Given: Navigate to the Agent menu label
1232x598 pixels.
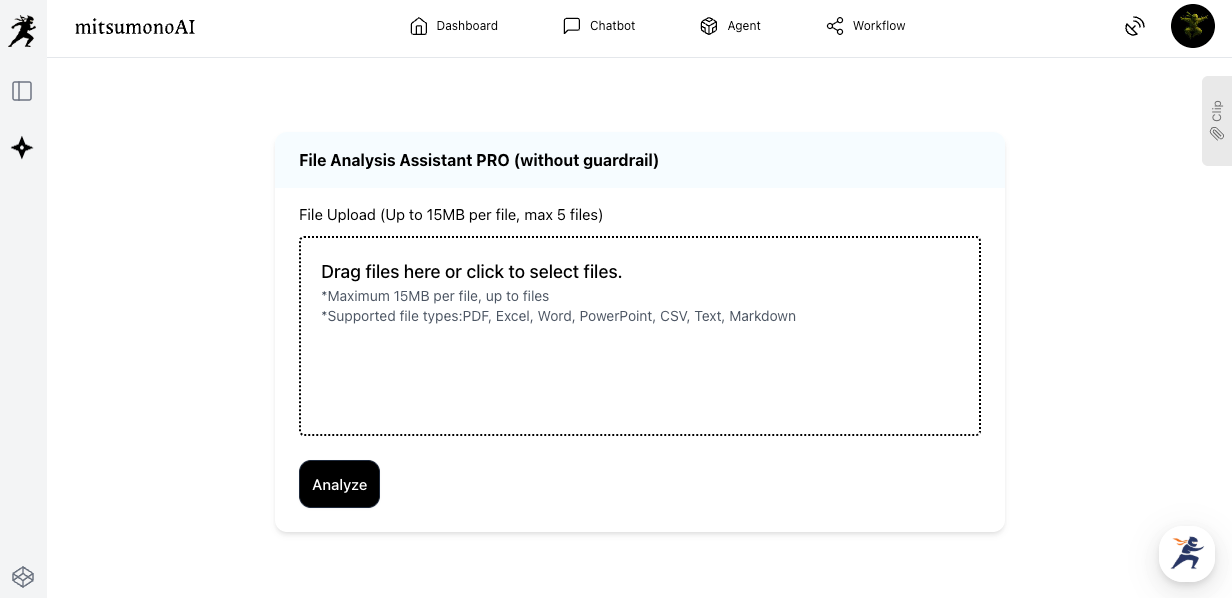Looking at the screenshot, I should coord(744,26).
